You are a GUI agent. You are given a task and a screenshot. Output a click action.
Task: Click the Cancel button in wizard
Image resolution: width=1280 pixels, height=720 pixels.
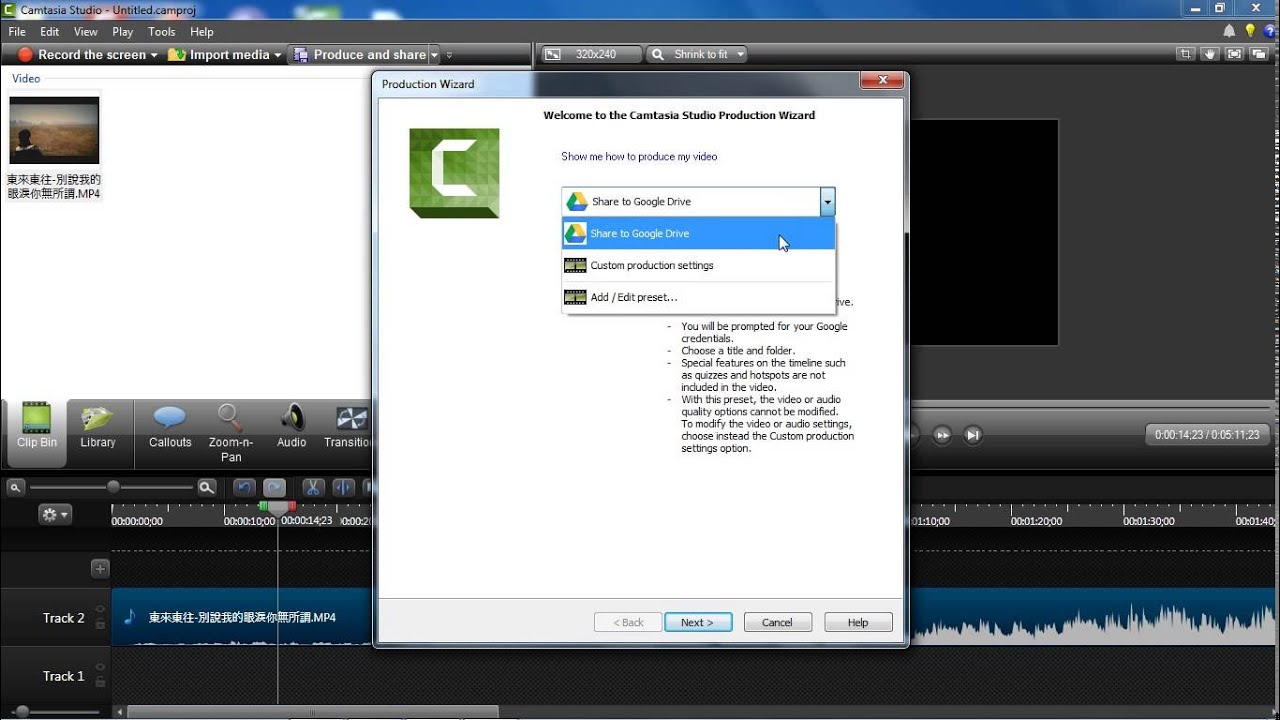coord(777,622)
